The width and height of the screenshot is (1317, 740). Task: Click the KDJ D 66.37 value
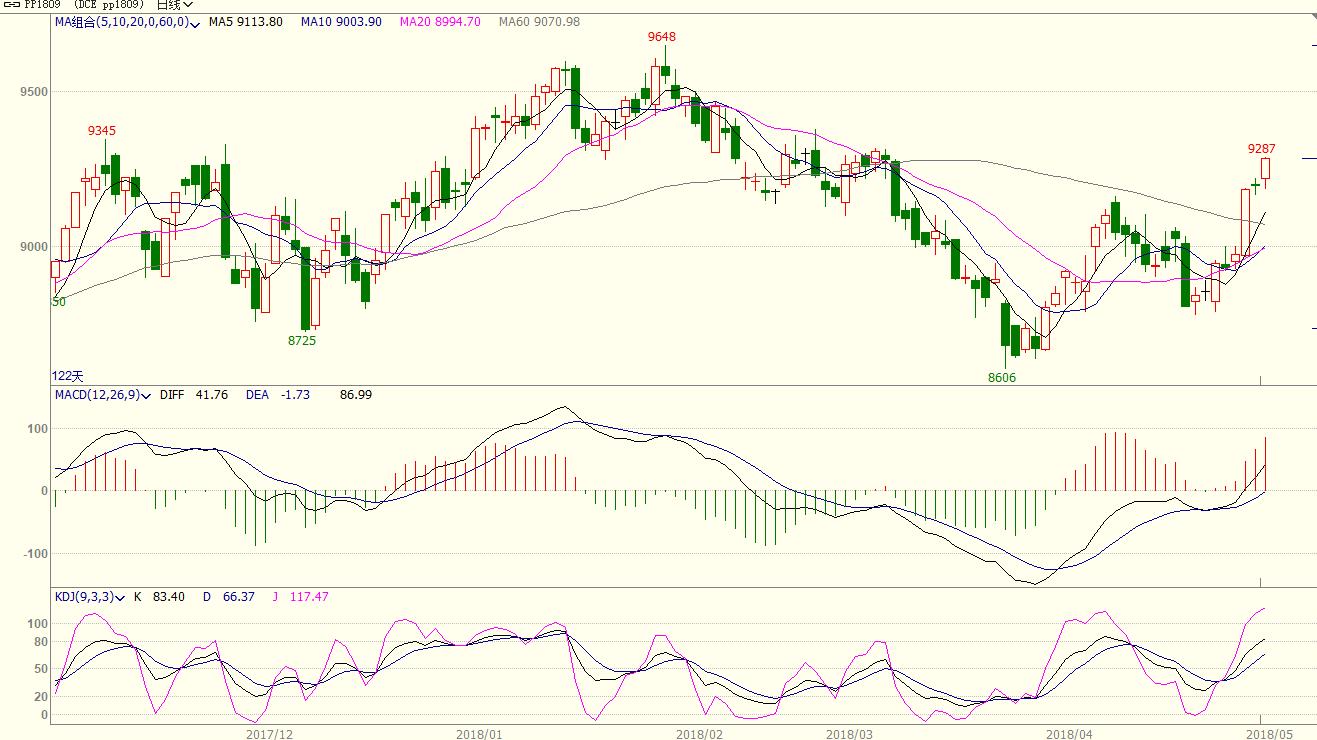[228, 597]
